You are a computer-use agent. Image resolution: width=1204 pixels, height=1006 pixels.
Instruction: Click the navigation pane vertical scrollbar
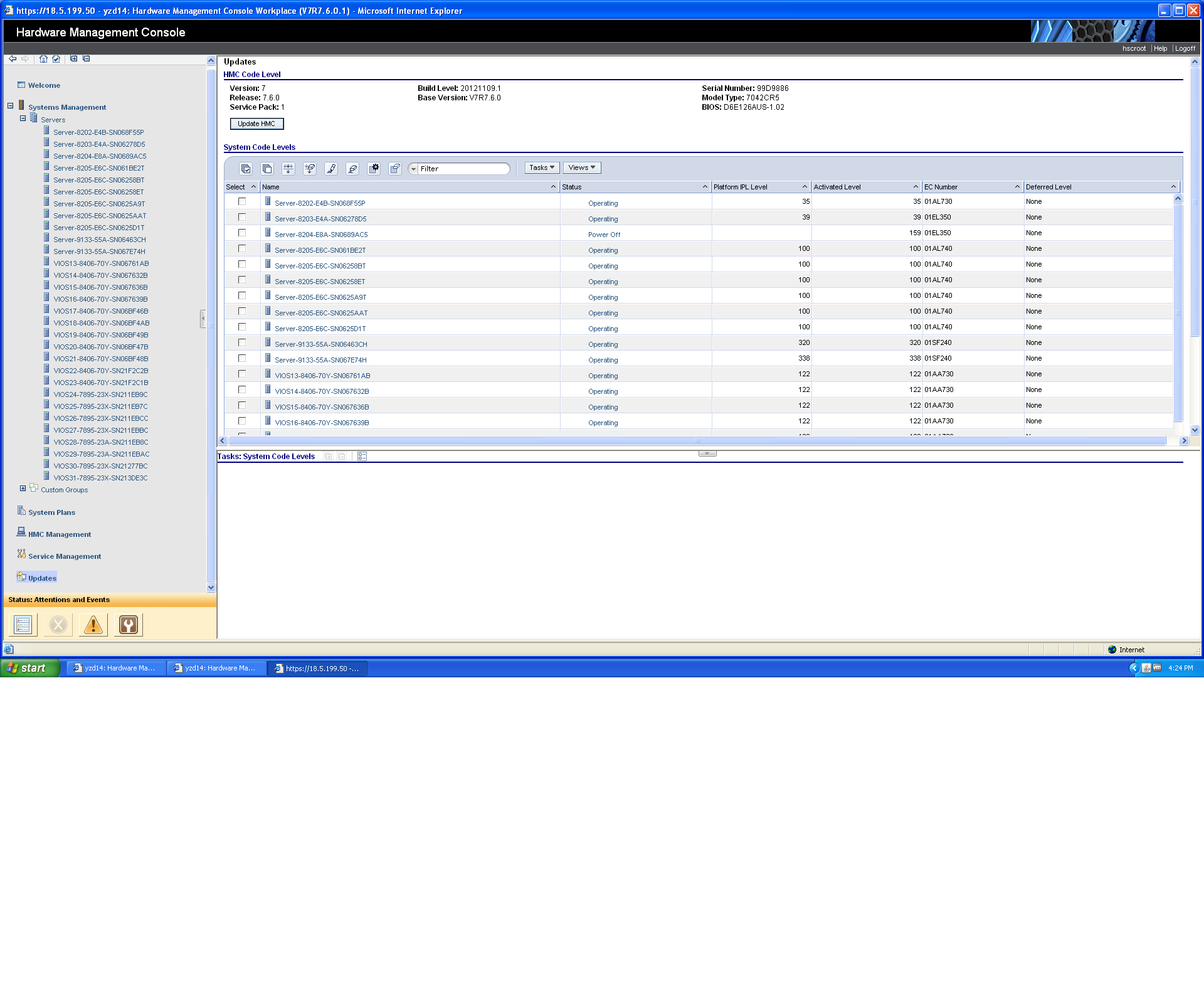click(211, 324)
